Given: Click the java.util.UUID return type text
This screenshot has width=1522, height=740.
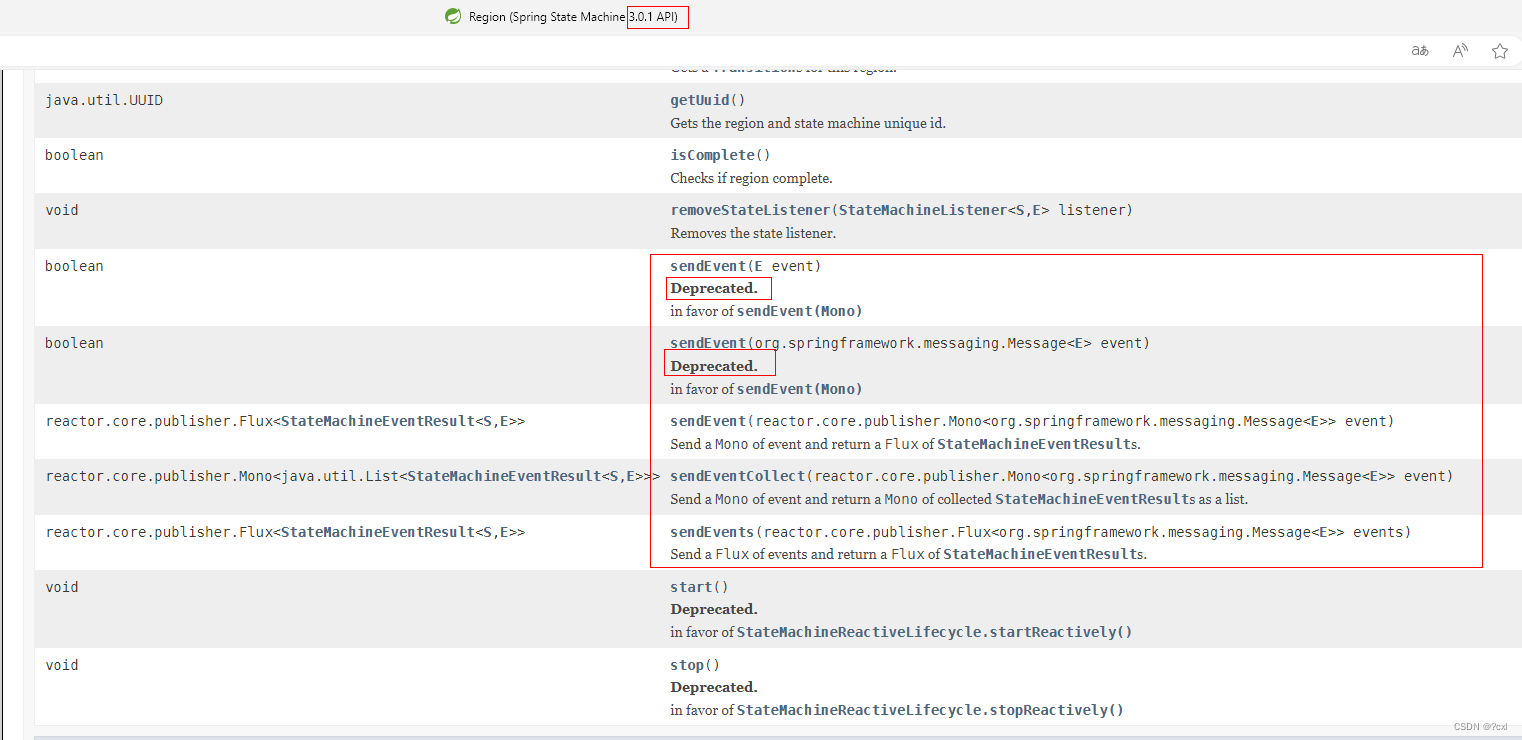Looking at the screenshot, I should [x=104, y=100].
